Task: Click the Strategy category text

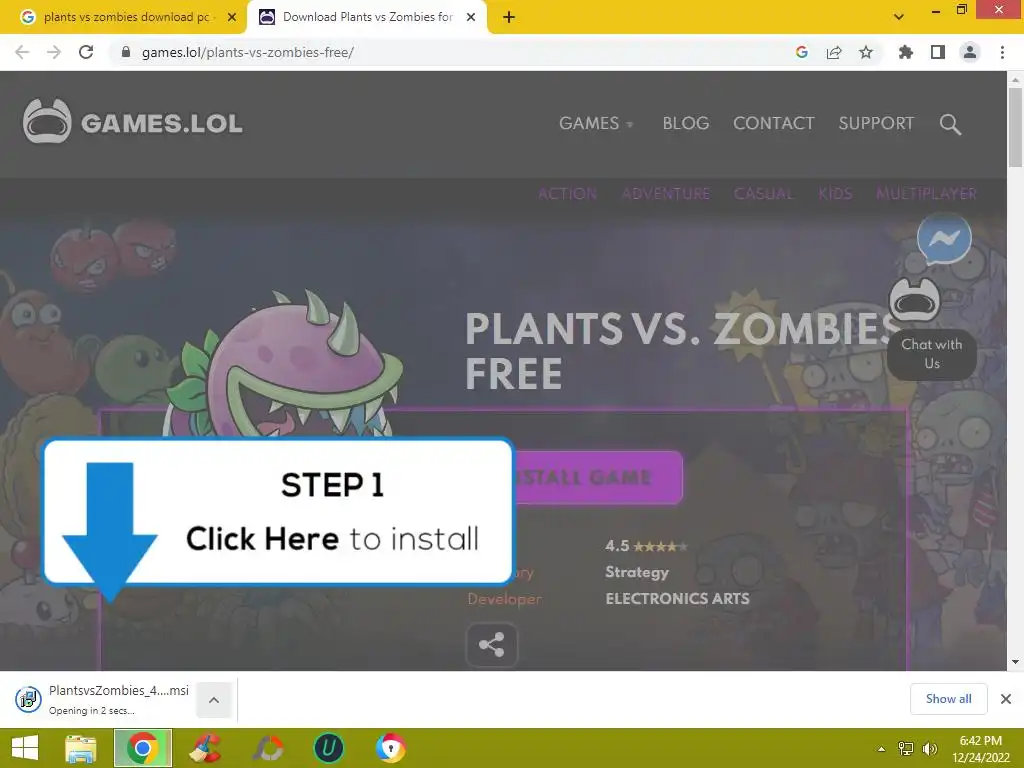Action: 637,572
